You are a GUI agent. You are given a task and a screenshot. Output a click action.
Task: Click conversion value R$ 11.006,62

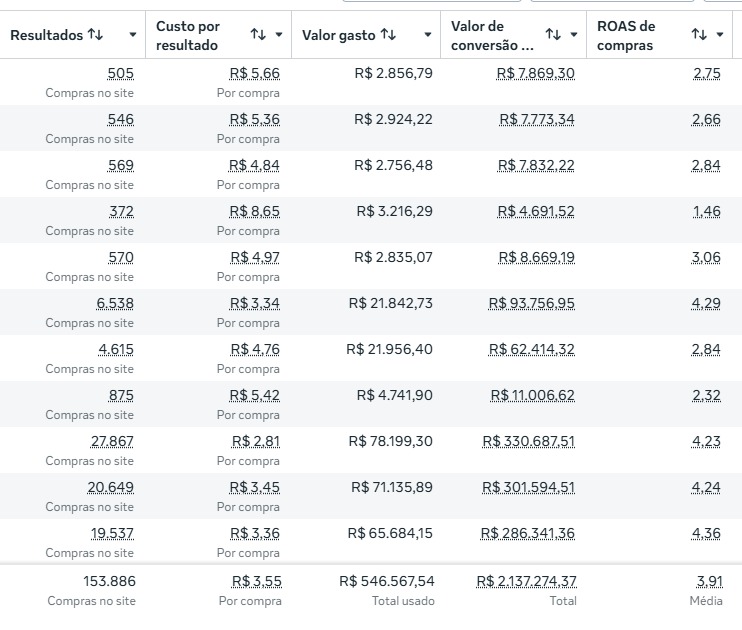tap(533, 395)
